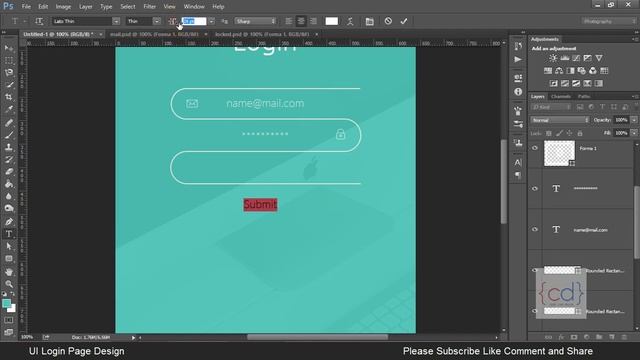Viewport: 640px width, 360px height.
Task: Switch to the Channels tab
Action: (561, 96)
